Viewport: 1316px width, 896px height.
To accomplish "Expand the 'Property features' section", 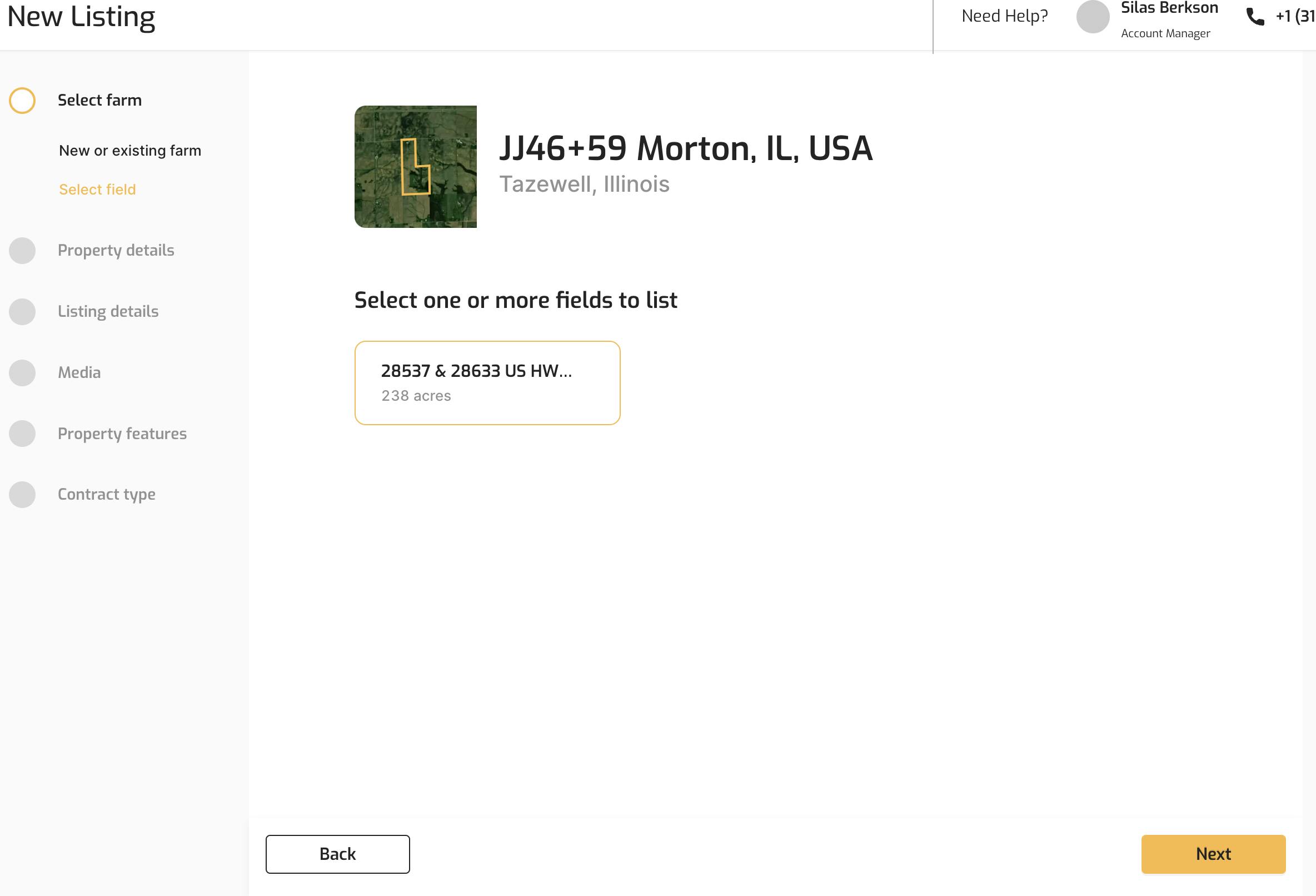I will tap(122, 433).
